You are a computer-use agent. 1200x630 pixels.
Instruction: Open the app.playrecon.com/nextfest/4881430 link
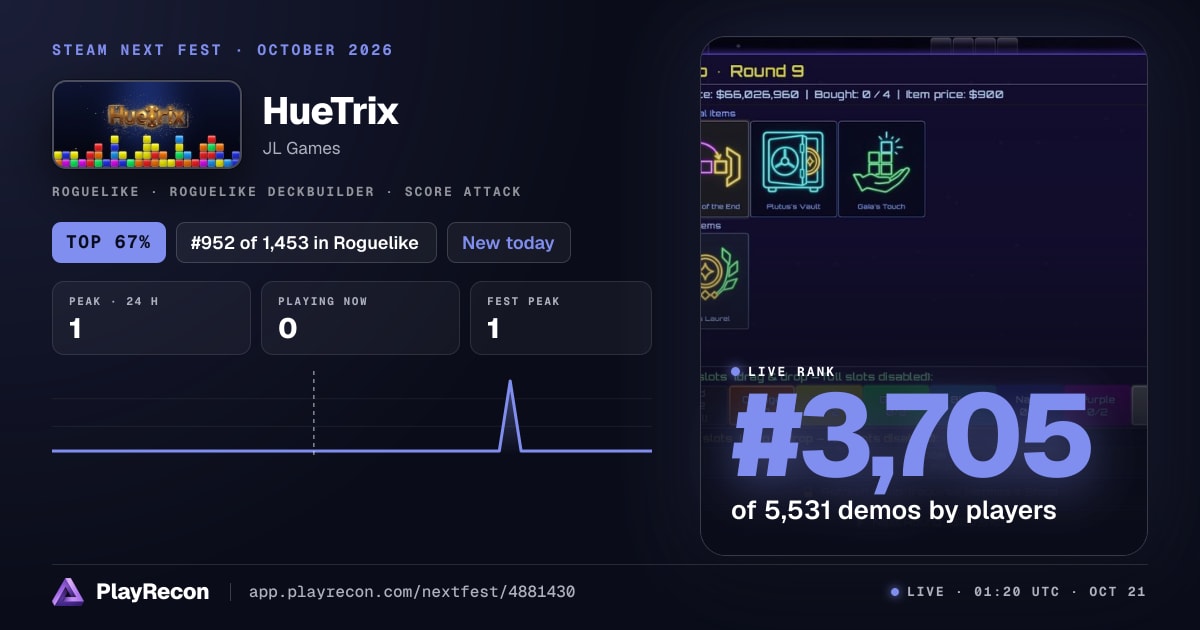412,592
